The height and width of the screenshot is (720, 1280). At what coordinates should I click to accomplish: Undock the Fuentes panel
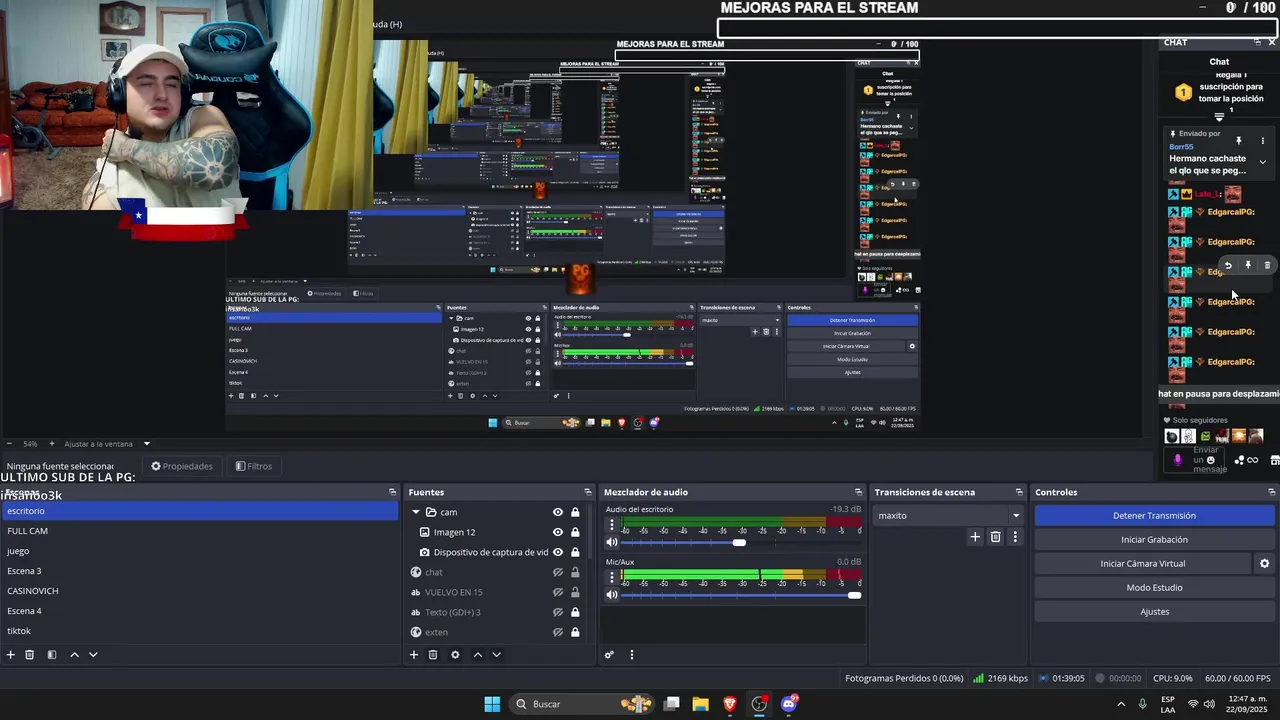coord(588,492)
